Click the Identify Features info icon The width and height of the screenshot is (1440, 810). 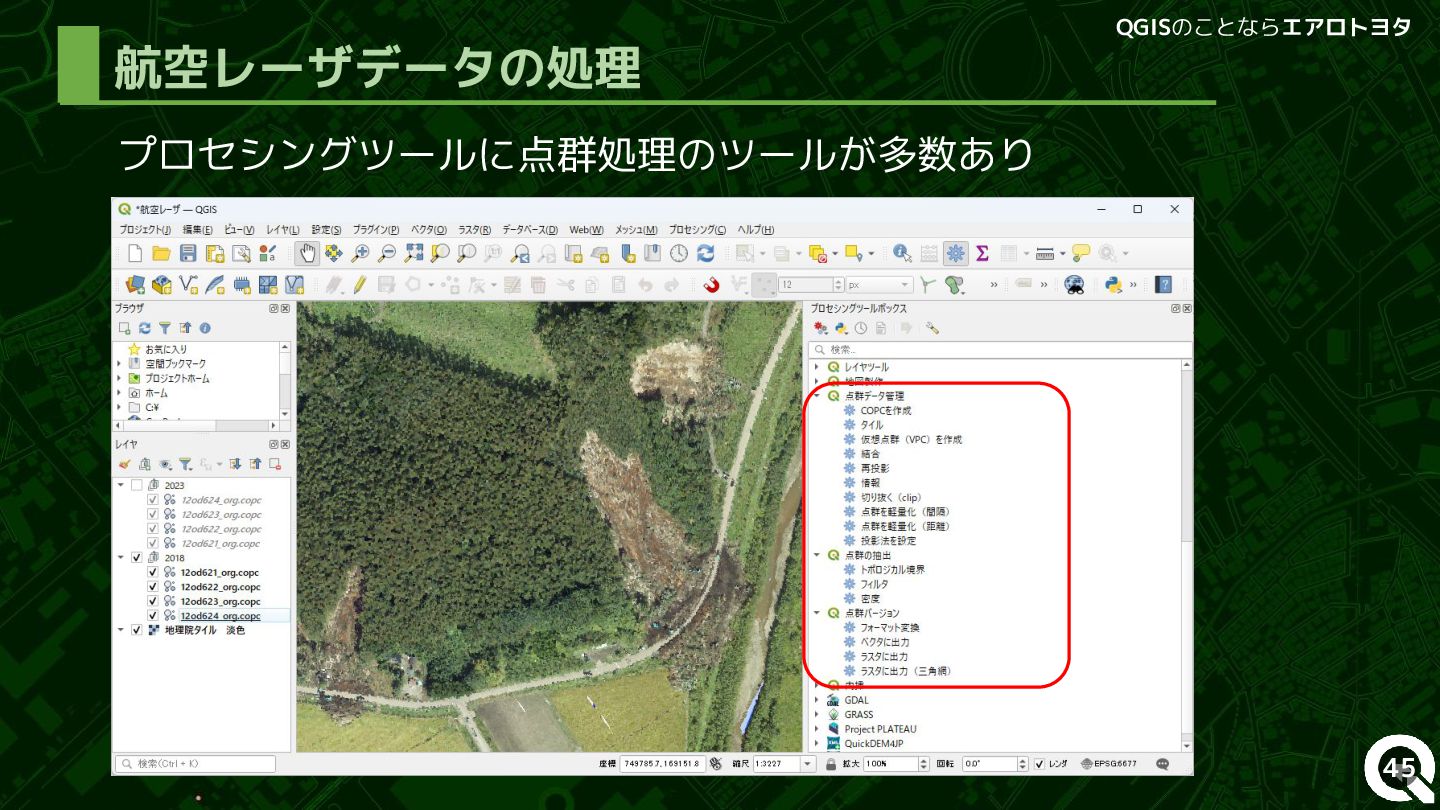[x=902, y=254]
